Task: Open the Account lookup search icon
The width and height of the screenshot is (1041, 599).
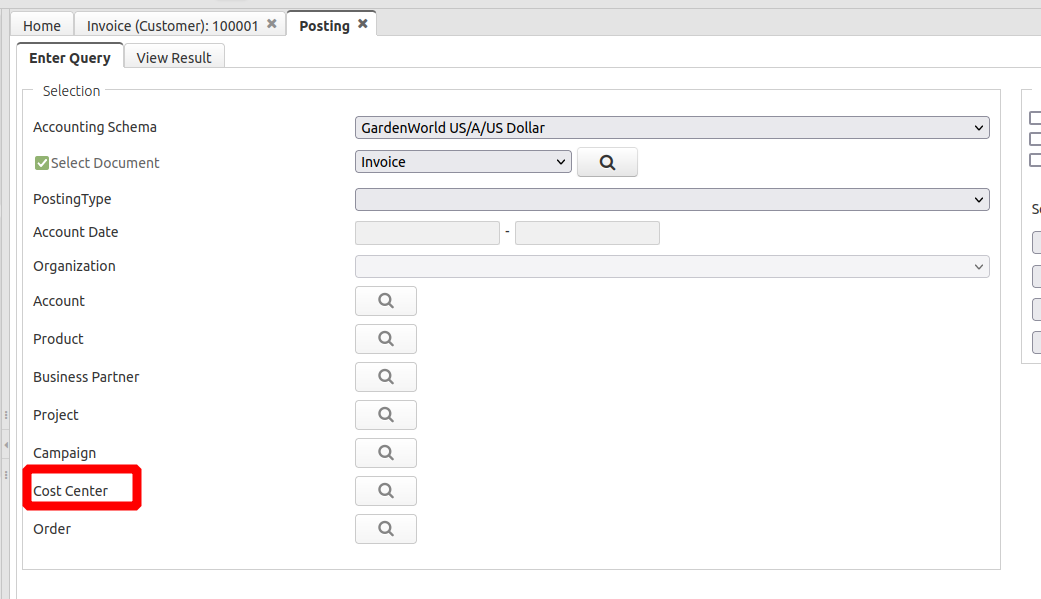Action: click(385, 301)
